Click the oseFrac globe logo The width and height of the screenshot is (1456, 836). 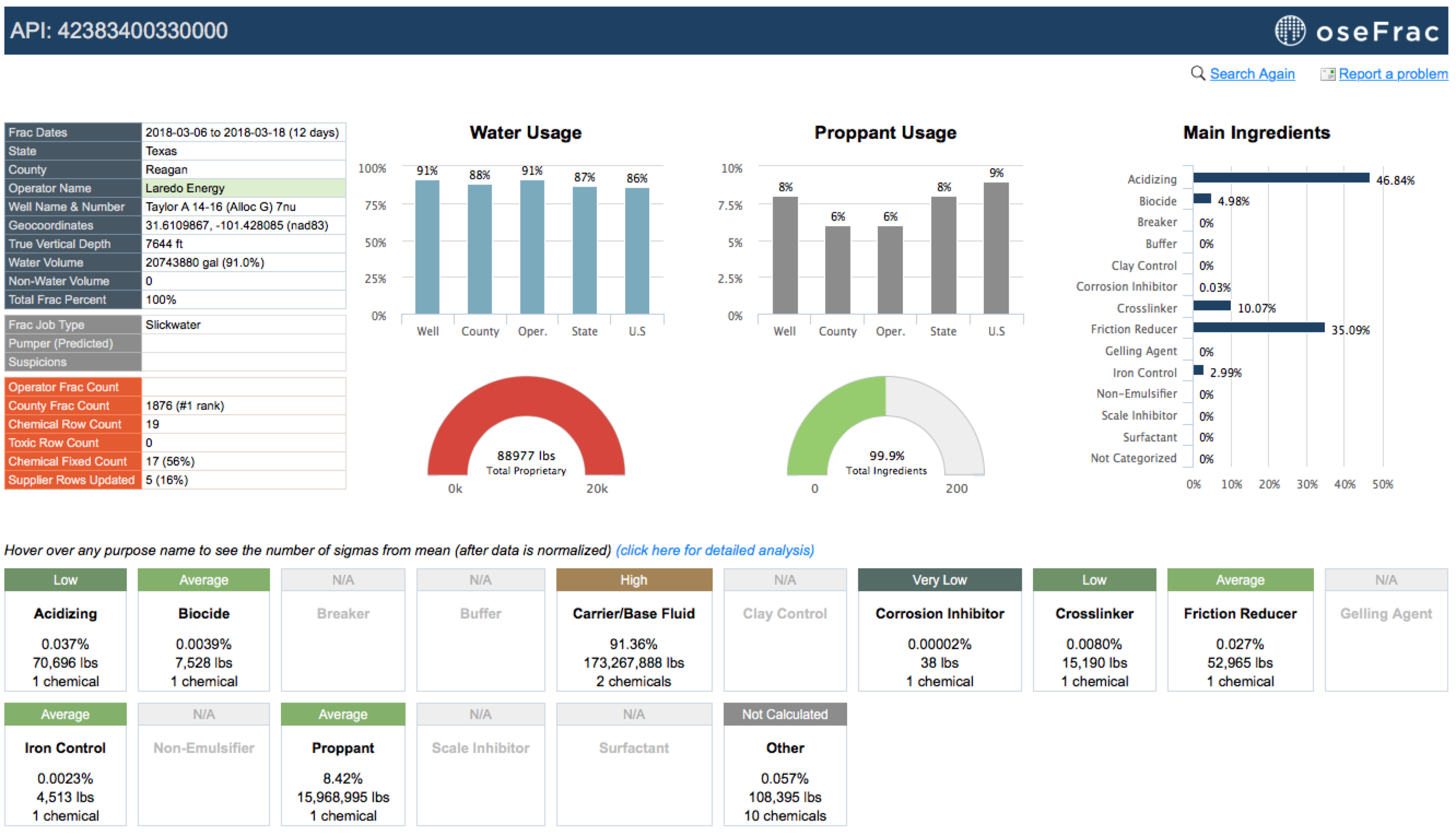[1289, 31]
